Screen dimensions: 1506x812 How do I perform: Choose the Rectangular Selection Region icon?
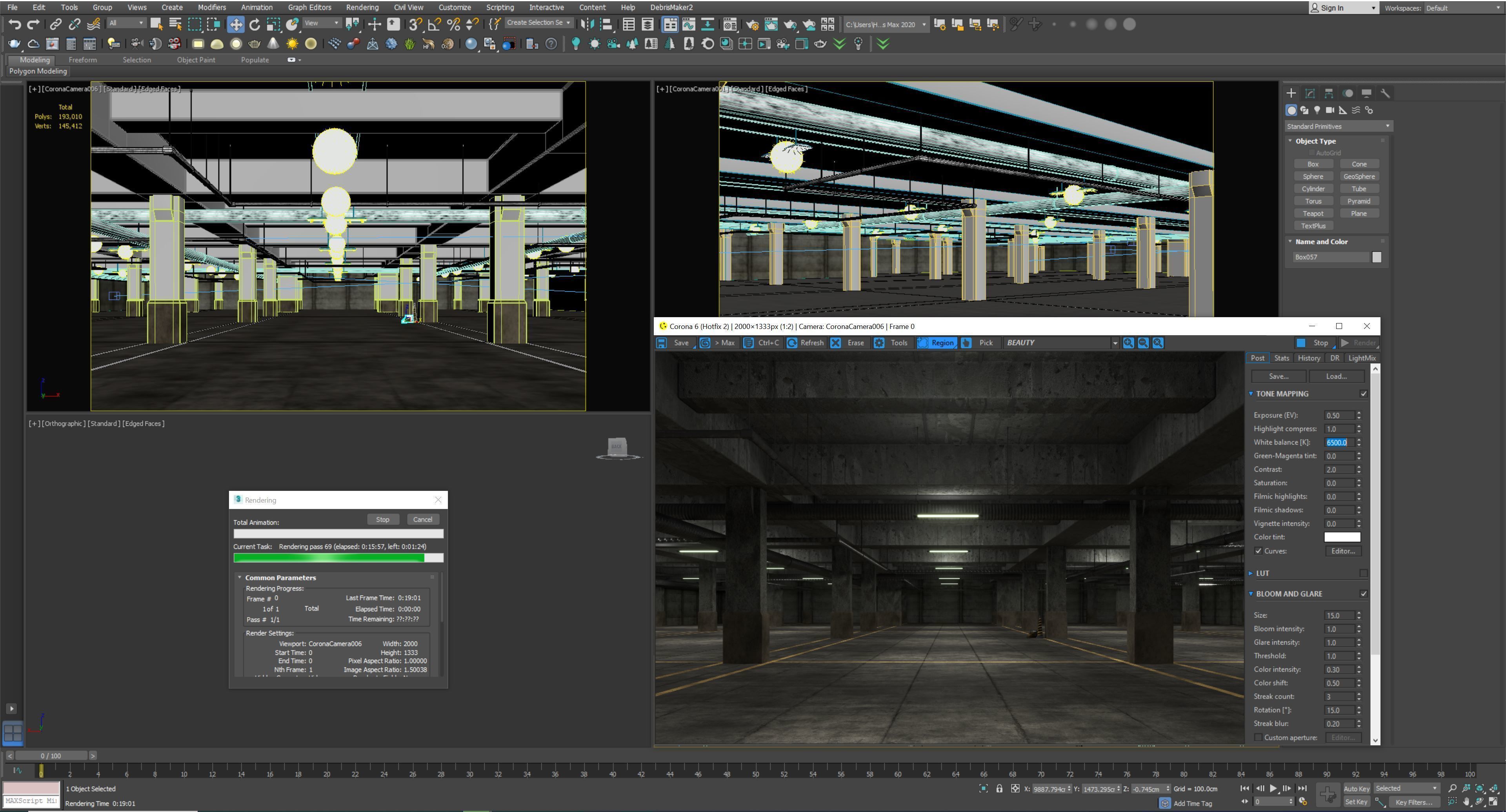click(194, 25)
